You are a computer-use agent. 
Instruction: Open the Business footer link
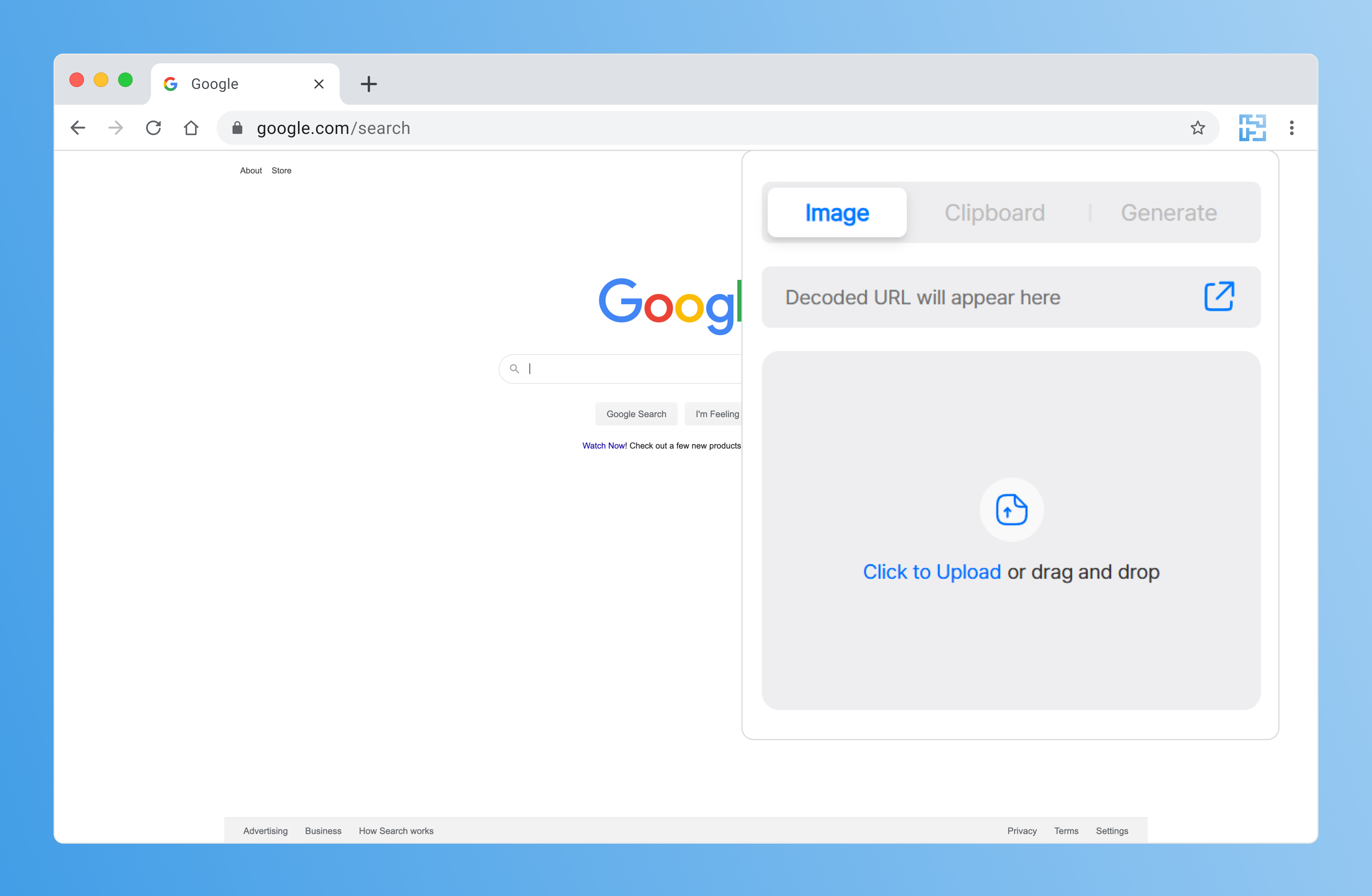pyautogui.click(x=324, y=831)
